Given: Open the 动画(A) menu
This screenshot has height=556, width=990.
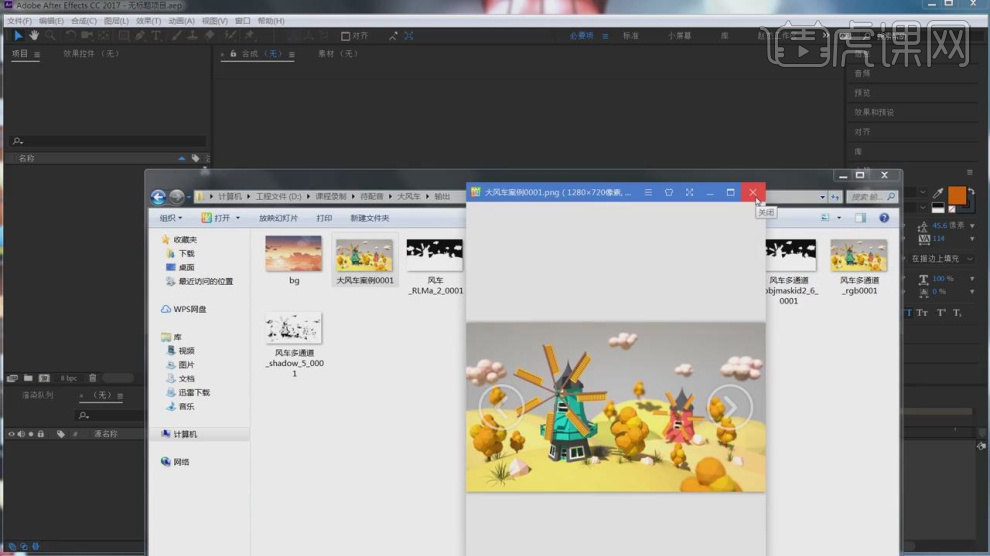Looking at the screenshot, I should 181,21.
